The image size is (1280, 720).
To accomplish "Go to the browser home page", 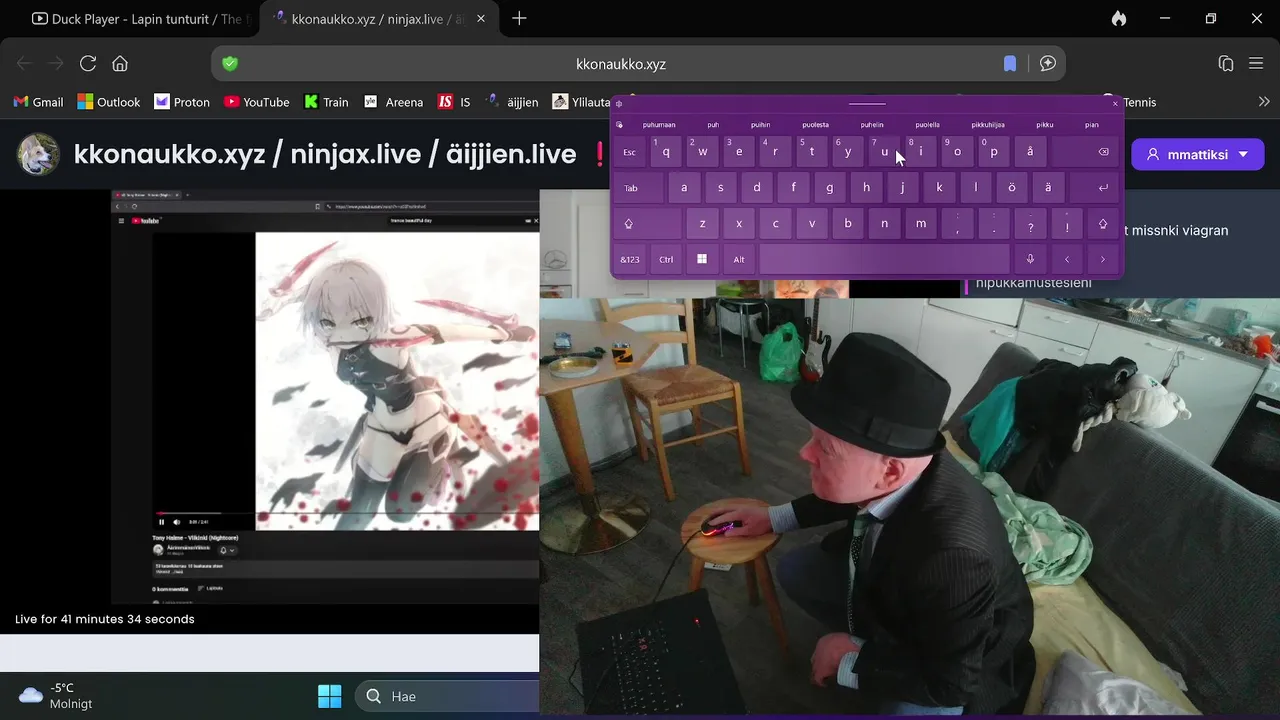I will click(120, 64).
